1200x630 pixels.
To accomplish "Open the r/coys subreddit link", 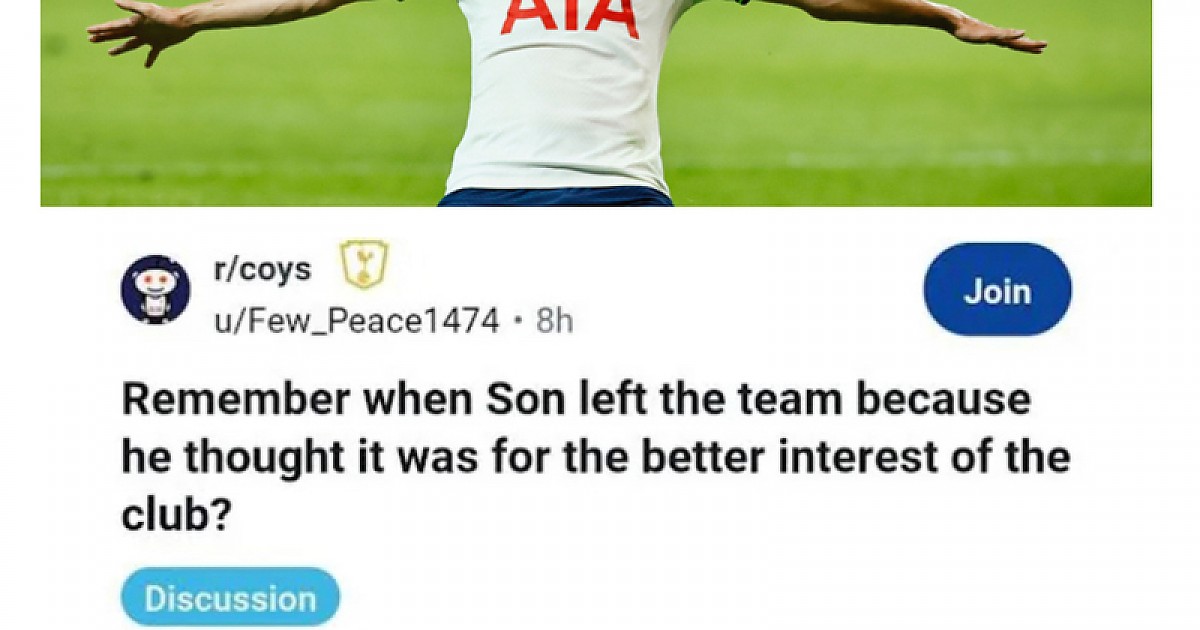I will pyautogui.click(x=263, y=269).
